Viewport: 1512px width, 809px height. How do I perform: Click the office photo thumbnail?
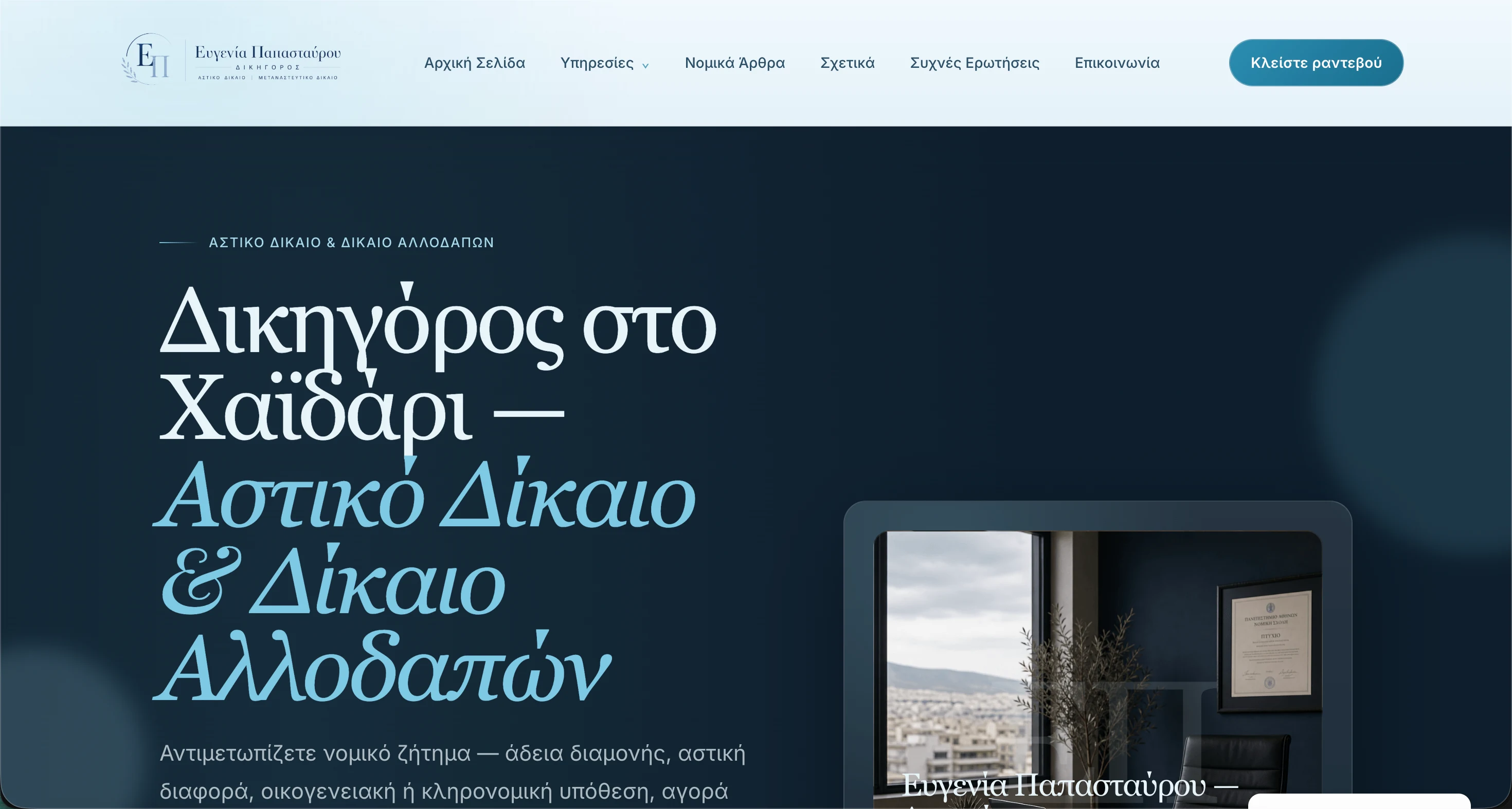(x=1097, y=669)
